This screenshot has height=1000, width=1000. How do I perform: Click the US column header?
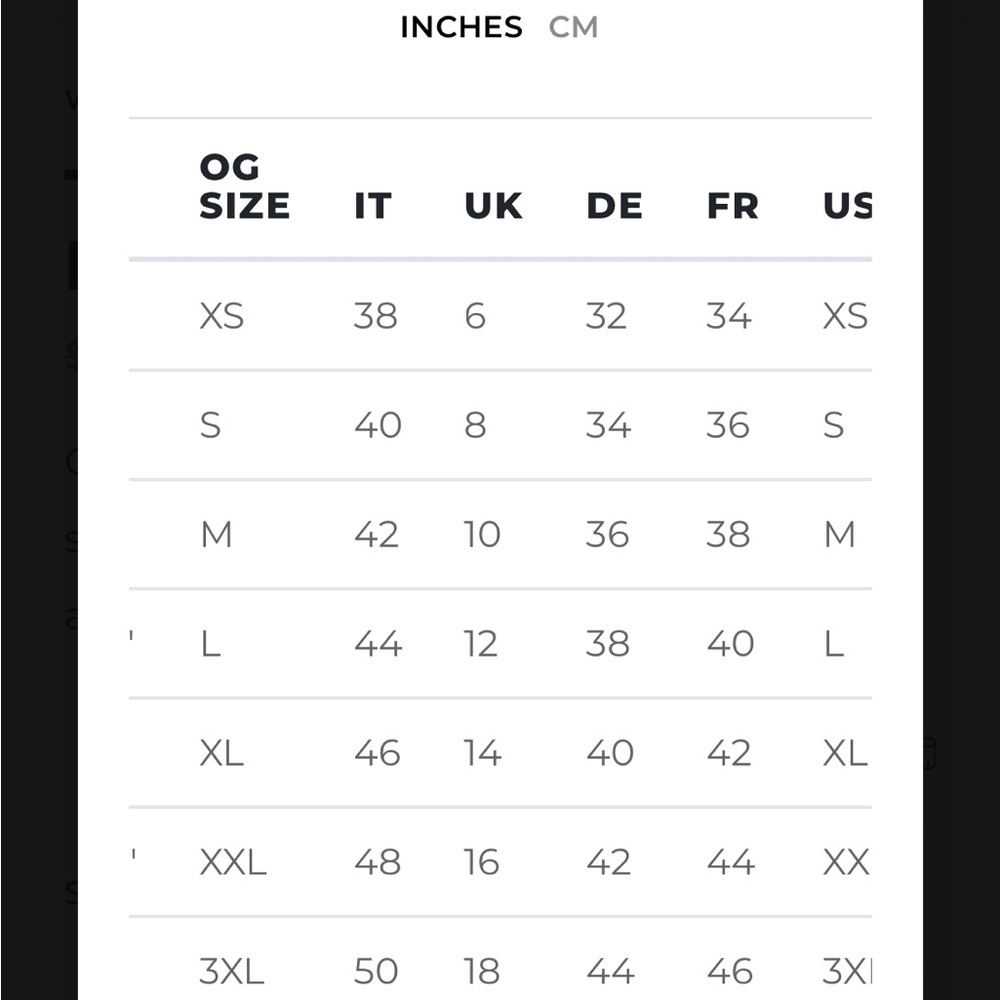pos(847,206)
